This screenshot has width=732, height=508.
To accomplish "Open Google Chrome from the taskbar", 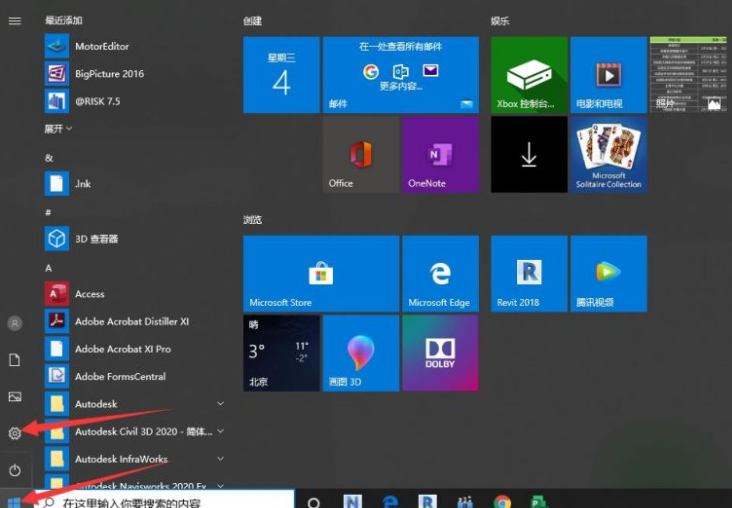I will point(502,502).
